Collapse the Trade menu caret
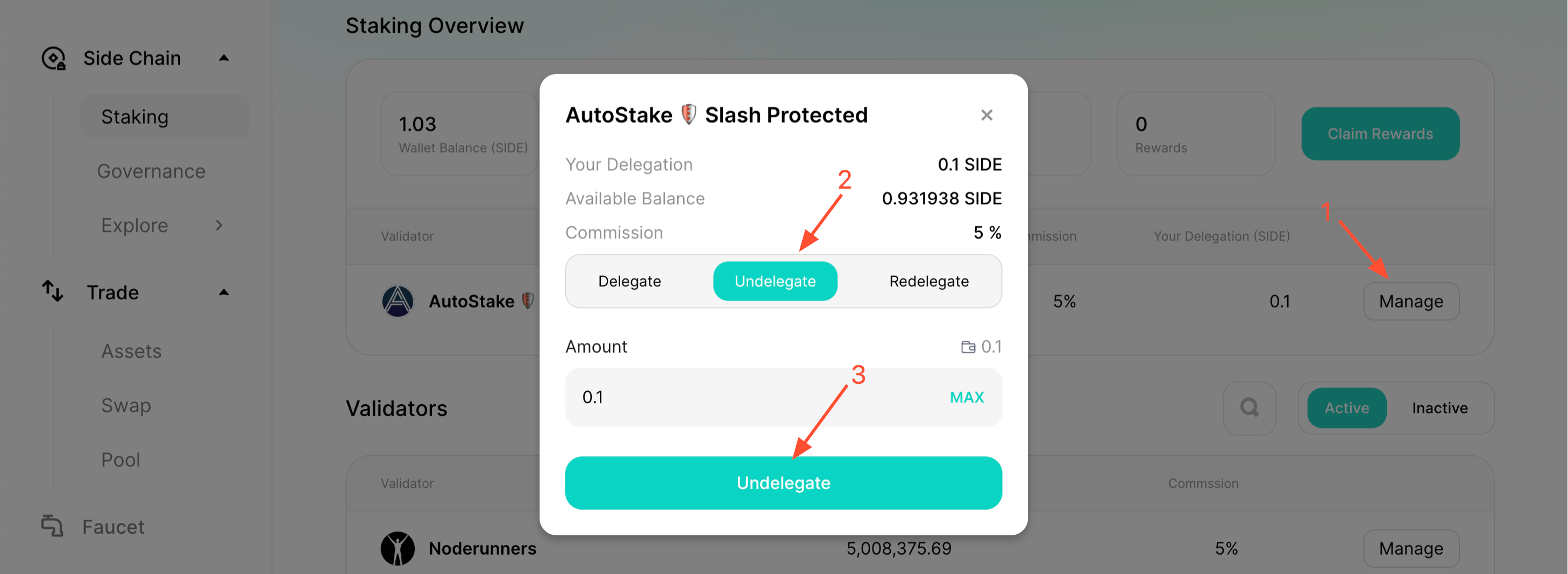This screenshot has height=574, width=1568. click(x=224, y=292)
